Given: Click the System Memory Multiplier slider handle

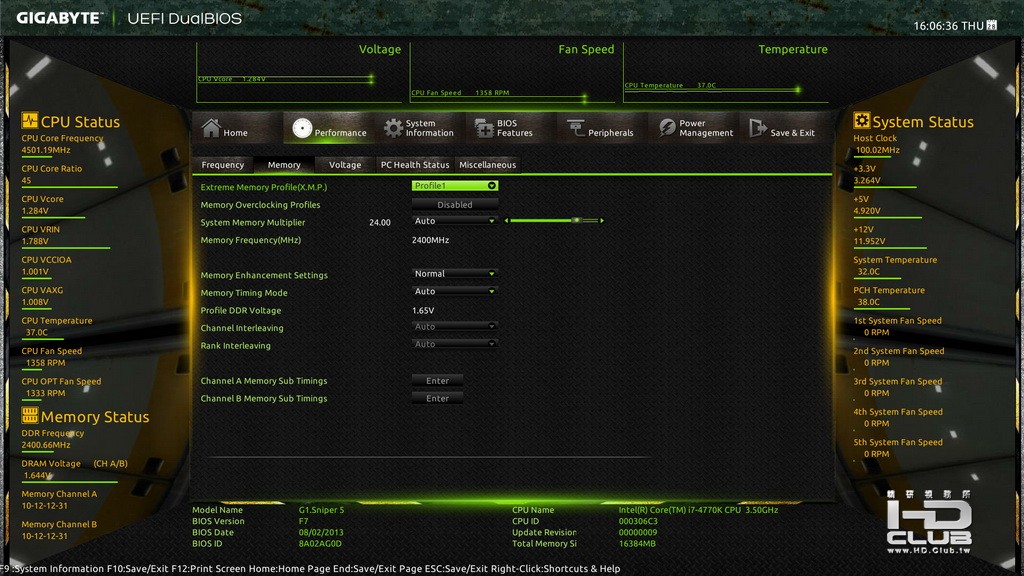Looking at the screenshot, I should click(576, 221).
